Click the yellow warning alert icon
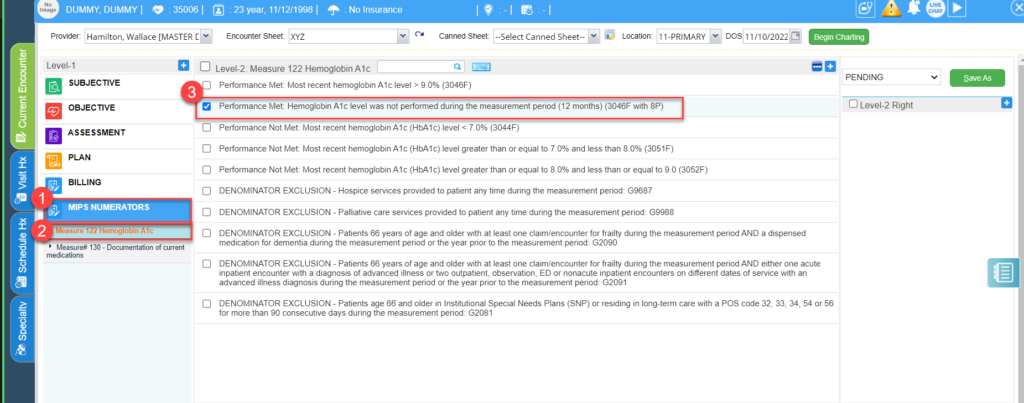 [891, 8]
